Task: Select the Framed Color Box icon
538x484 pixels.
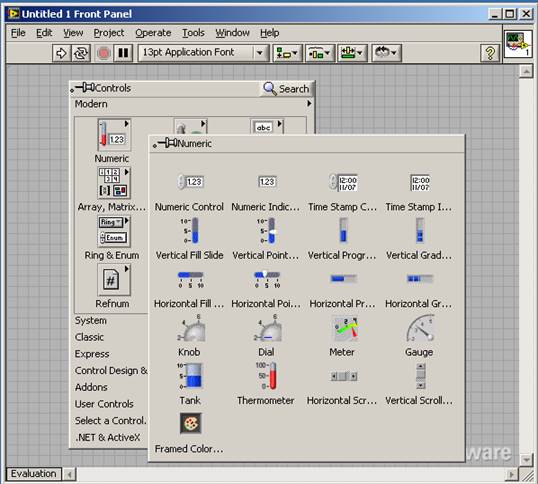Action: point(190,424)
